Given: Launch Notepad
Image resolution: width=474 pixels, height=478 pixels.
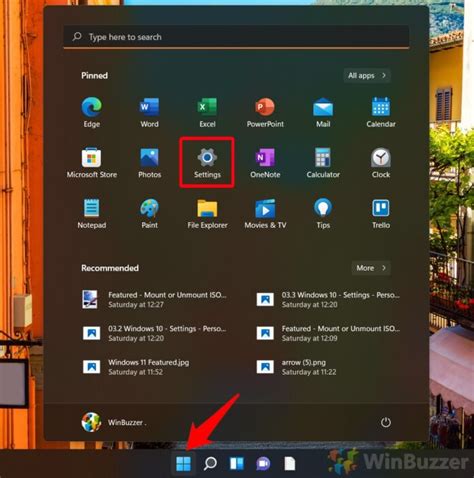Looking at the screenshot, I should click(92, 213).
